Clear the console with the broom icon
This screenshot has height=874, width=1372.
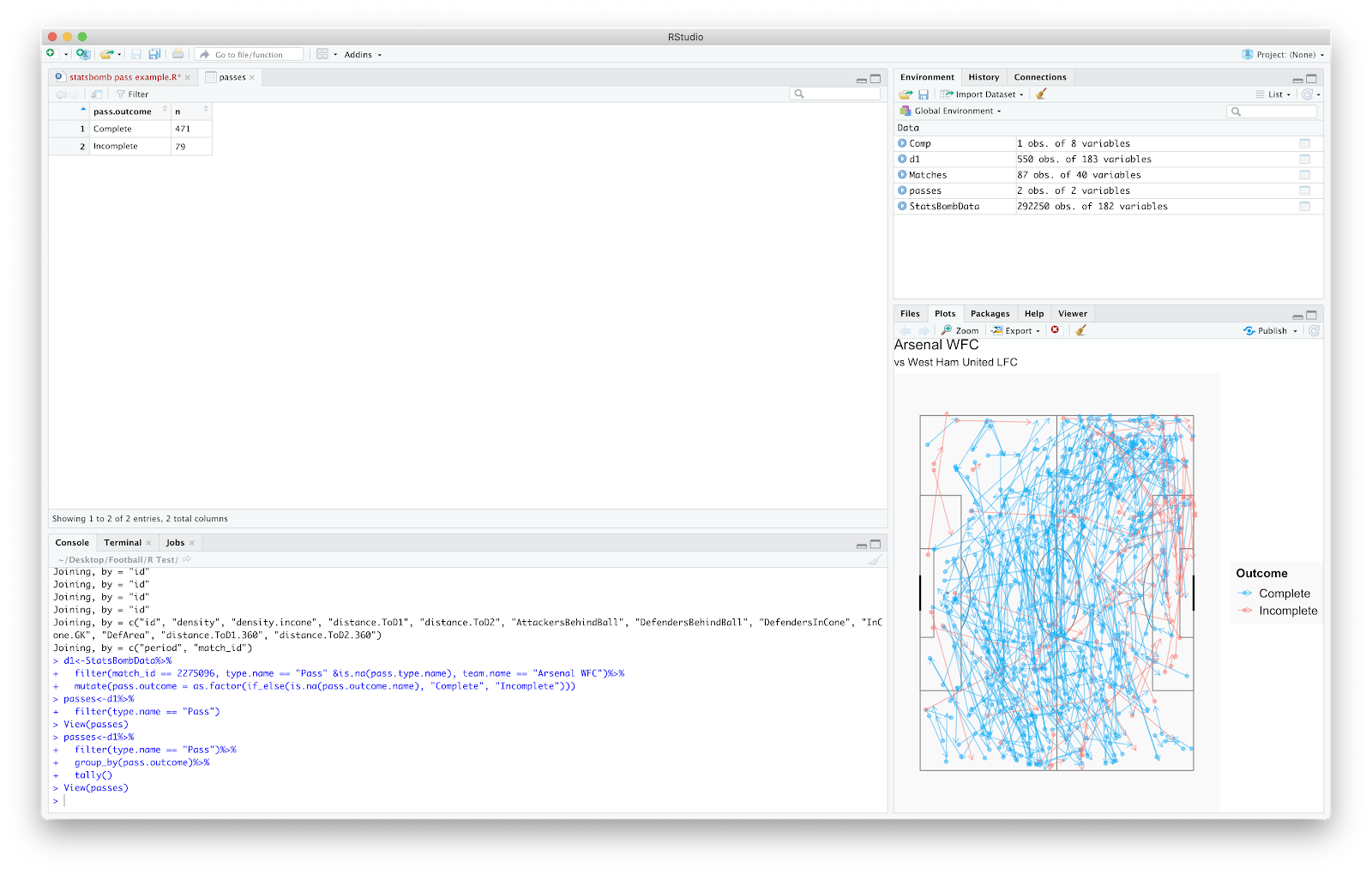[x=875, y=559]
